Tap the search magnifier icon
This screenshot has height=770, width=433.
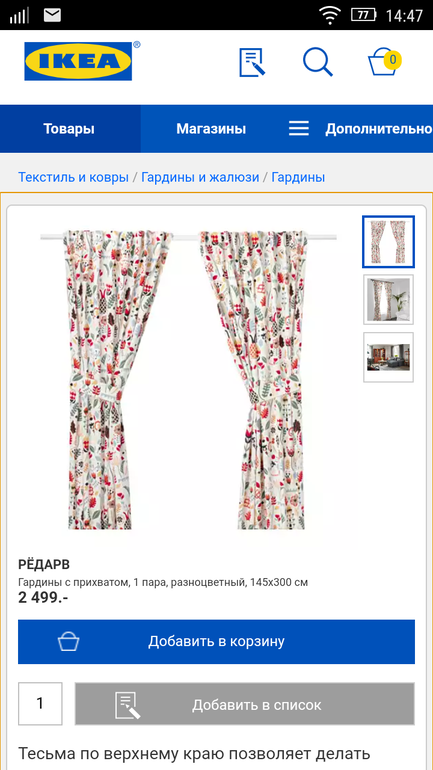tap(318, 62)
